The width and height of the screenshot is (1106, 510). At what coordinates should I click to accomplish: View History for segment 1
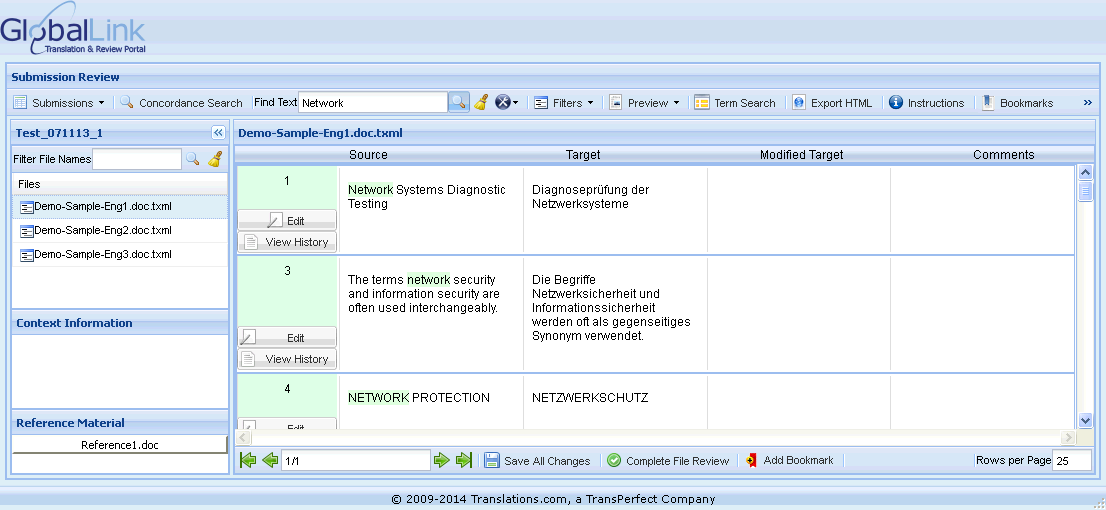point(287,242)
